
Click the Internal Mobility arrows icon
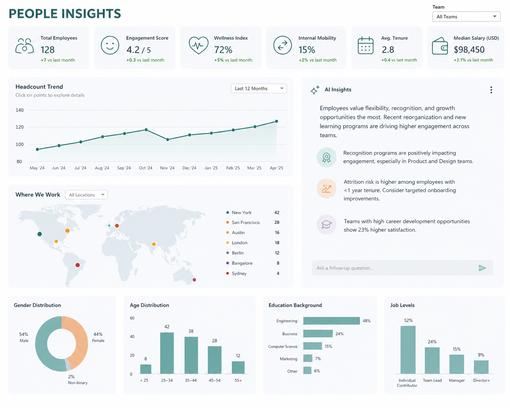click(282, 45)
